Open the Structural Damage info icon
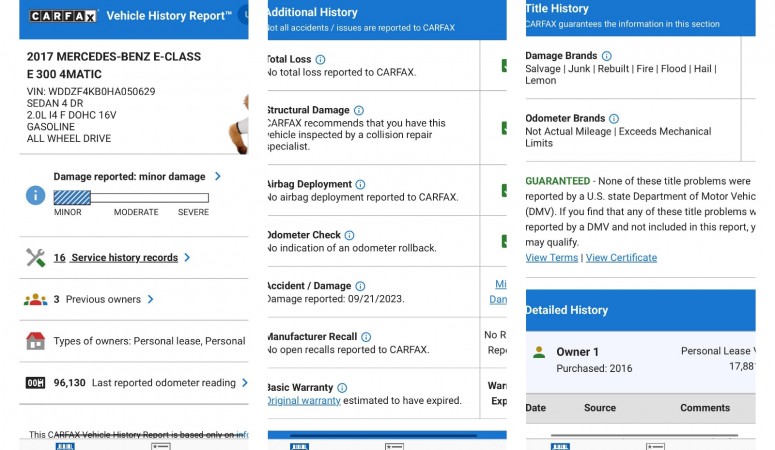775x450 pixels. click(359, 110)
